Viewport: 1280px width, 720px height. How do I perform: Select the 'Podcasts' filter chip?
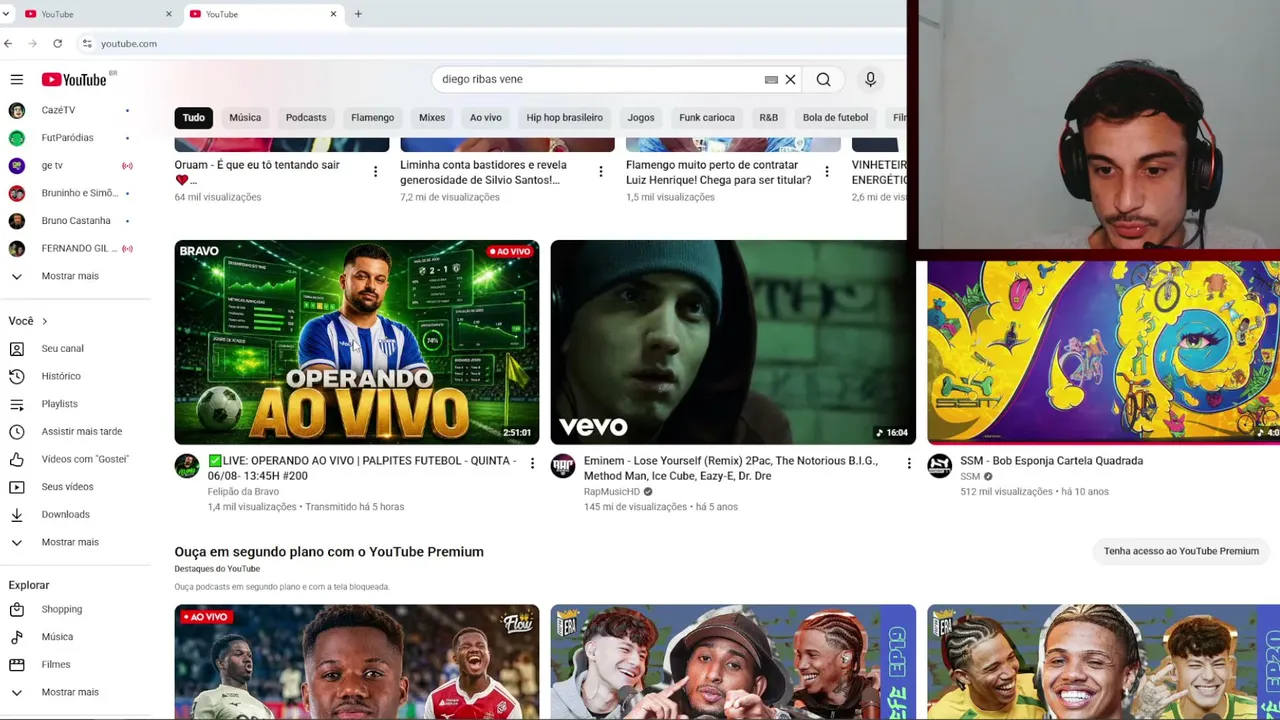pyautogui.click(x=306, y=118)
